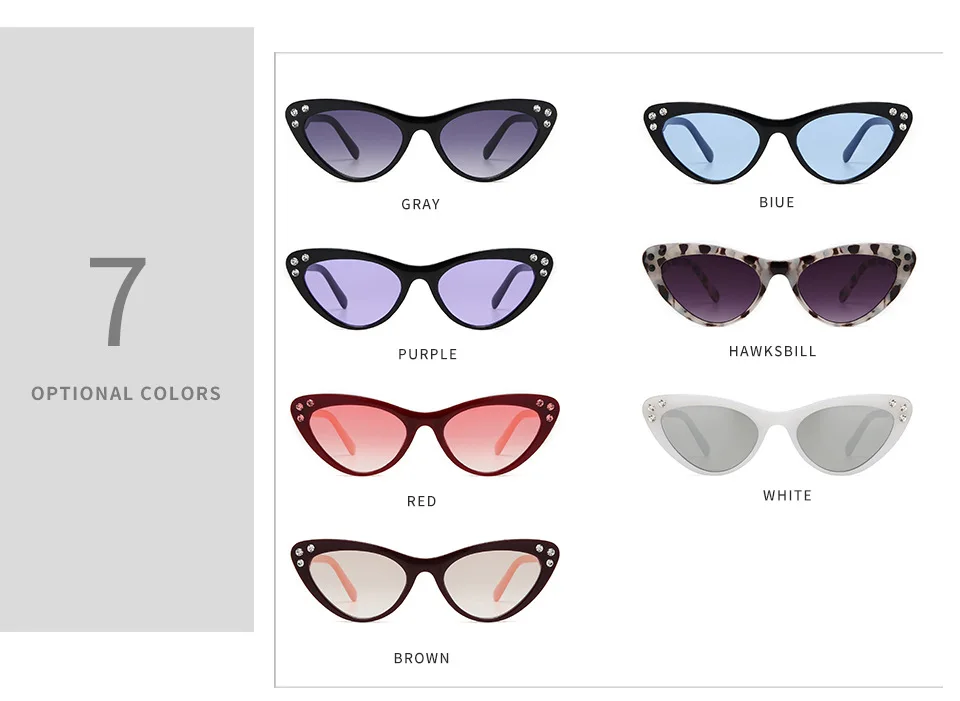Choose the purple lens sunglasses image

pos(419,289)
